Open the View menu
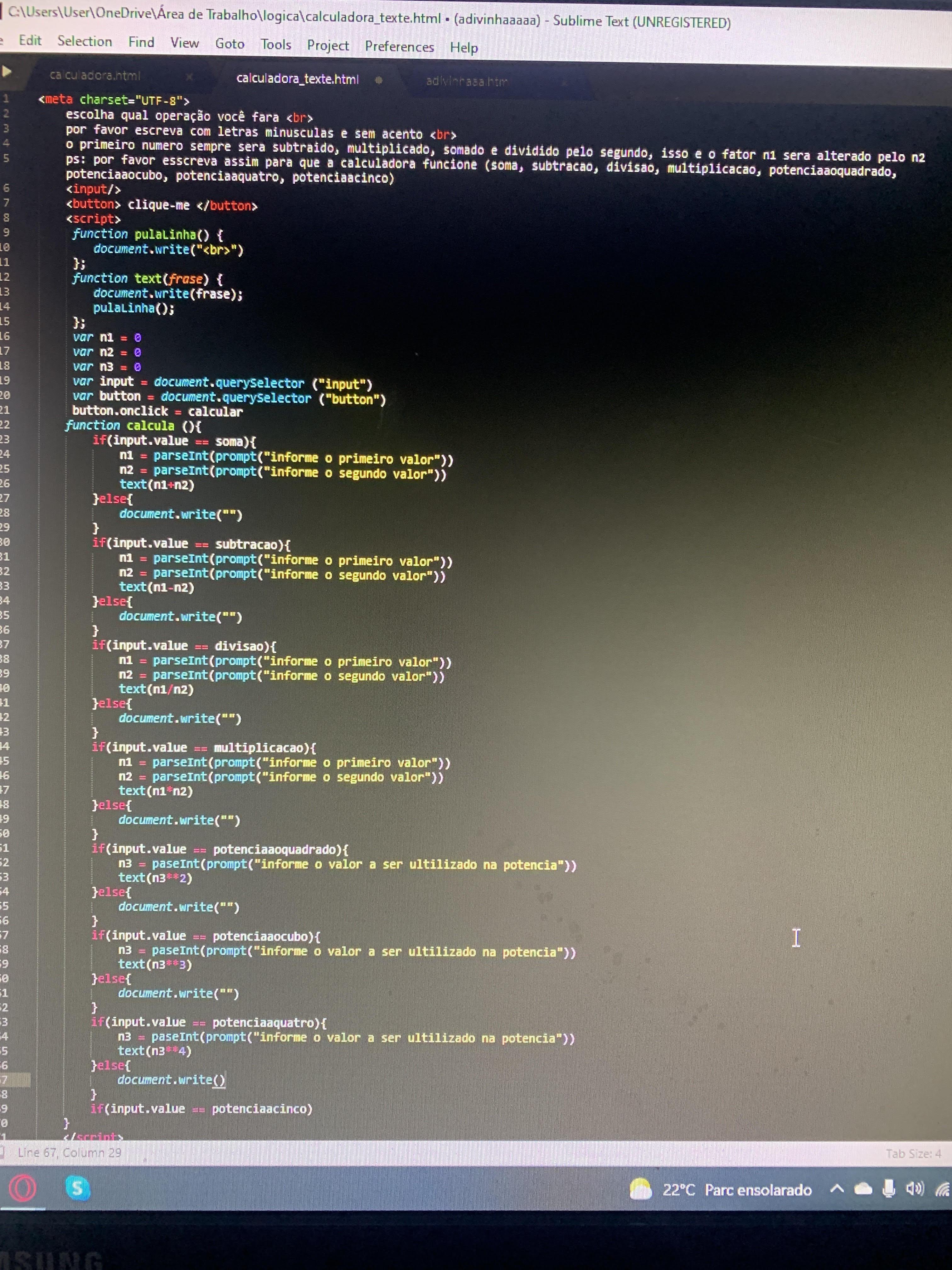Viewport: 952px width, 1270px height. coord(184,43)
